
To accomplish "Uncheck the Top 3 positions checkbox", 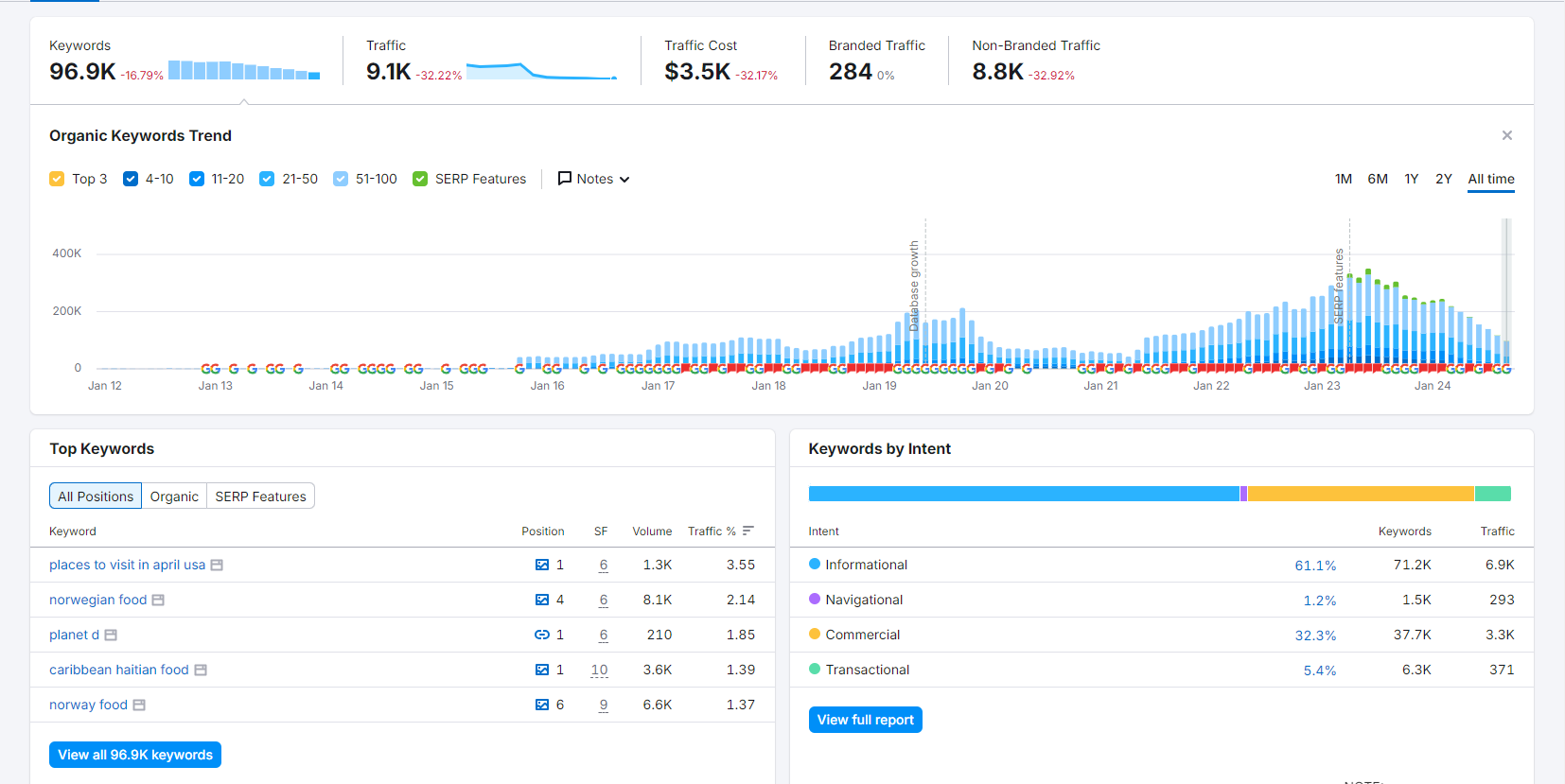I will [x=57, y=179].
